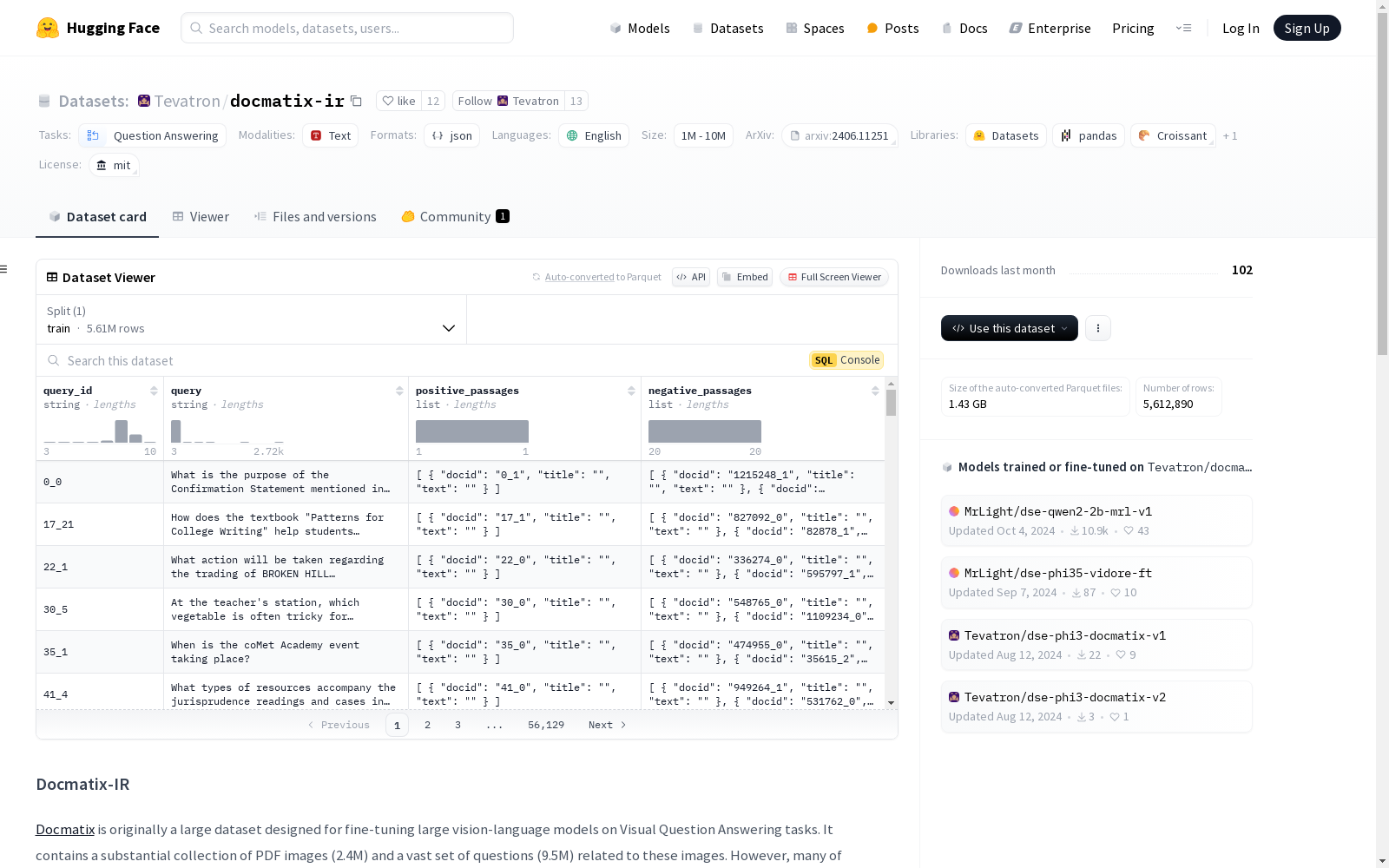The width and height of the screenshot is (1389, 868).
Task: Focus the models and datasets search box
Action: pos(347,28)
